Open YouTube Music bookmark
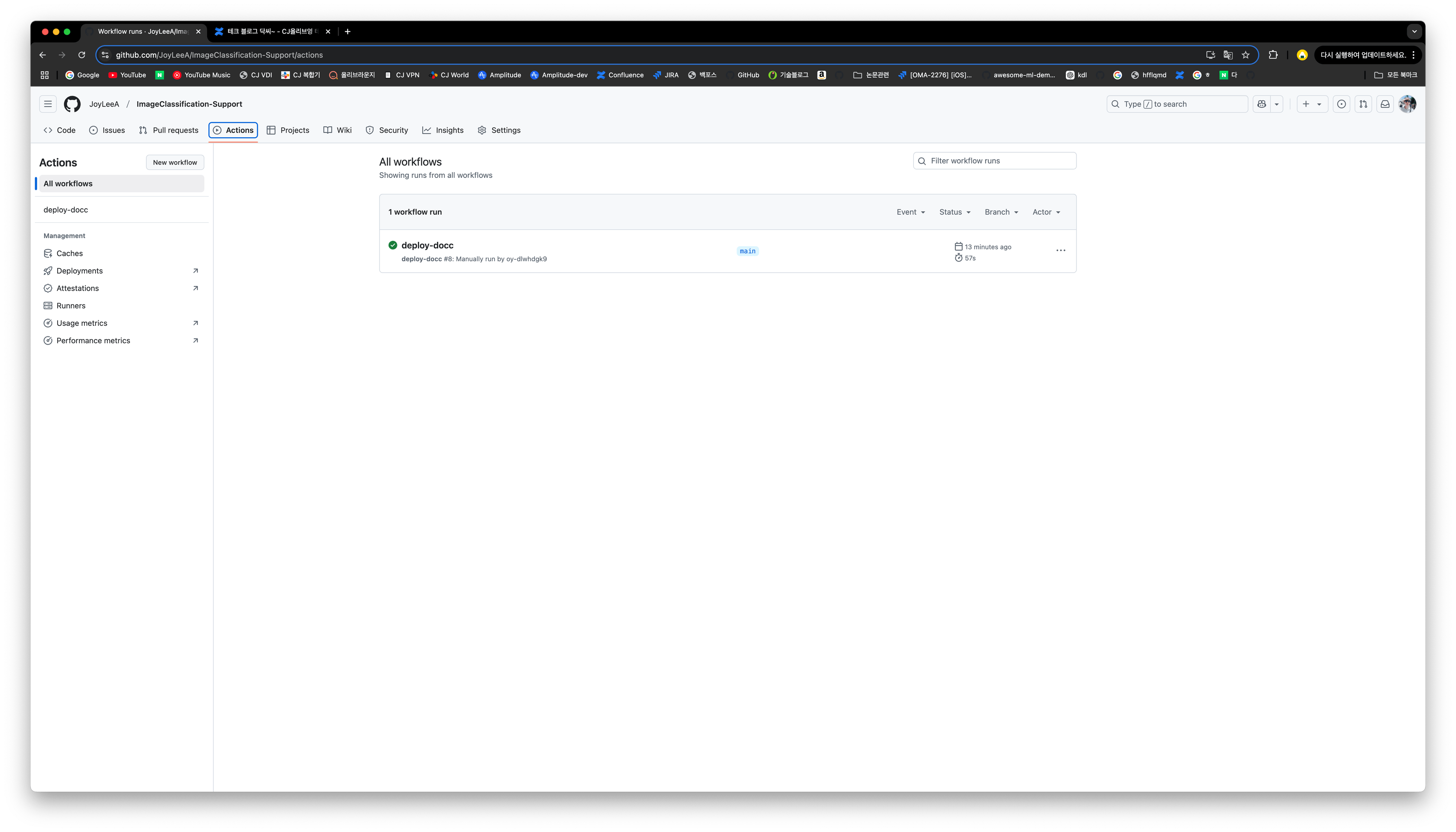The height and width of the screenshot is (832, 1456). (x=202, y=75)
